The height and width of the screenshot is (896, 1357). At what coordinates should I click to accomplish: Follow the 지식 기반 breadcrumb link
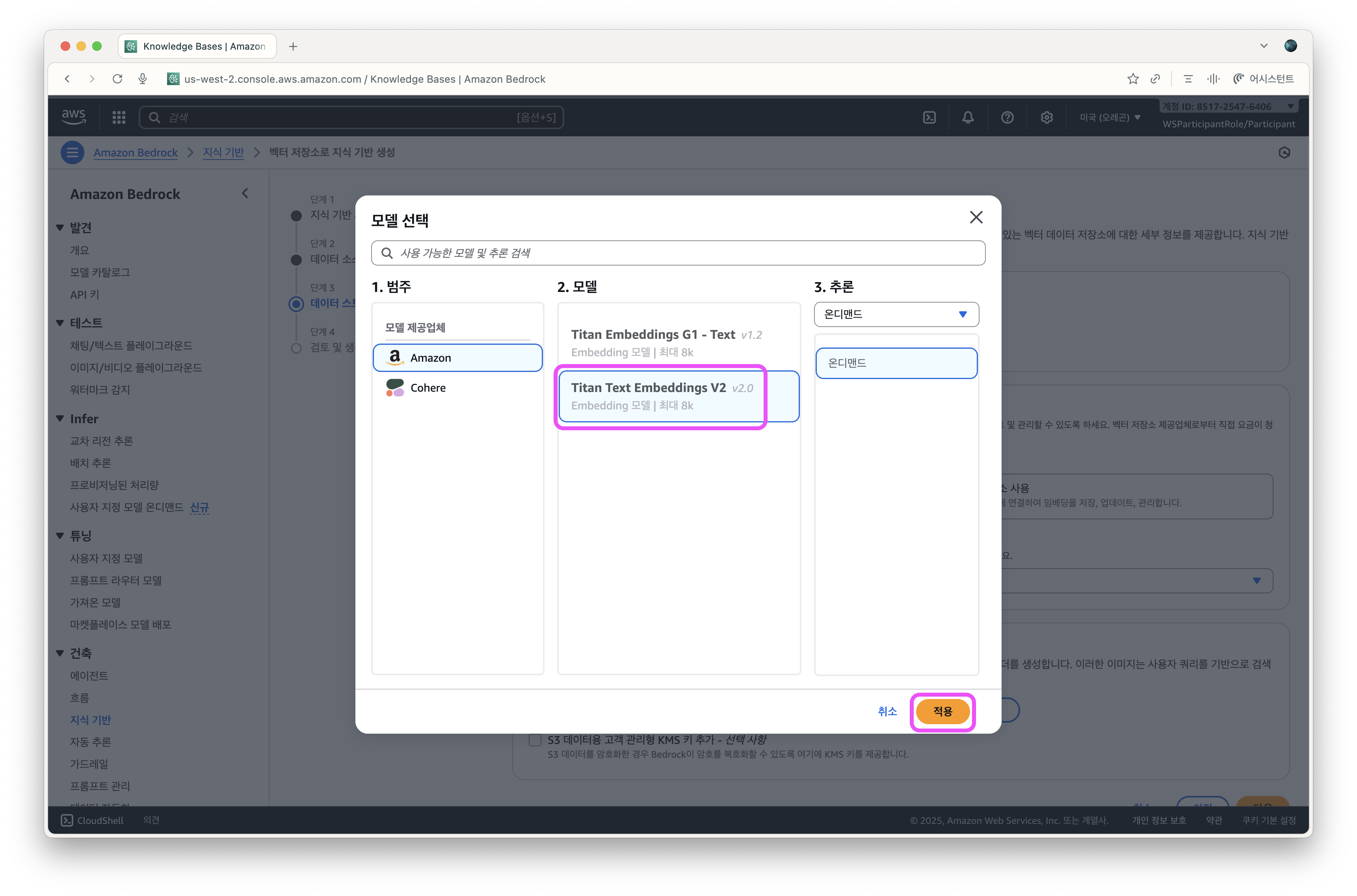tap(223, 152)
